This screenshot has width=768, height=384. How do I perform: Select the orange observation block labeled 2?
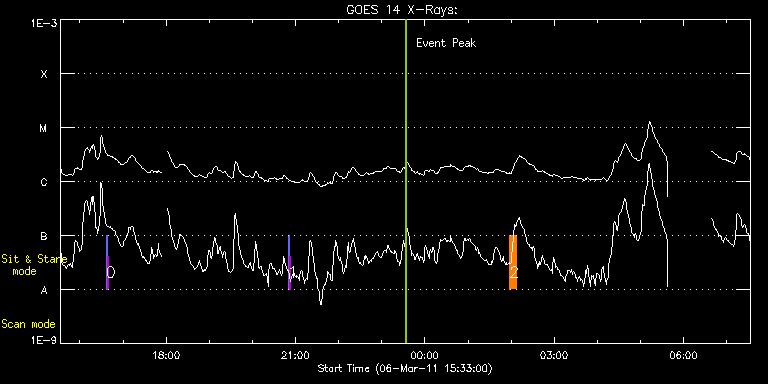(513, 263)
